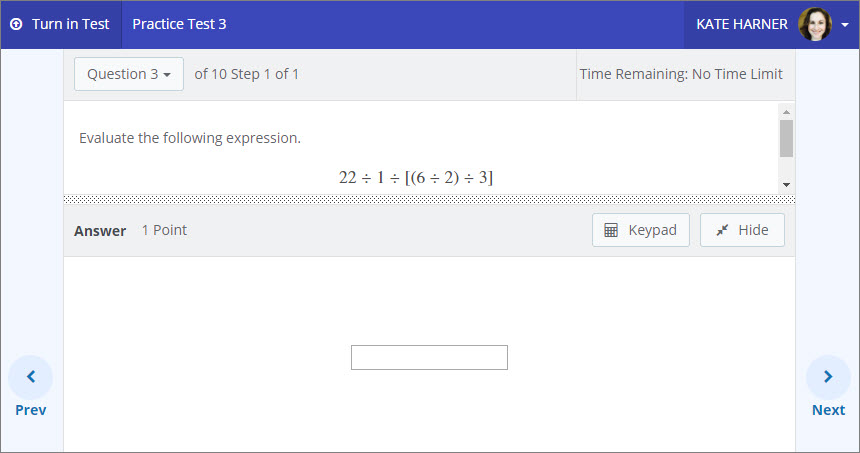Click the Prev text label
The image size is (860, 453).
click(x=30, y=410)
